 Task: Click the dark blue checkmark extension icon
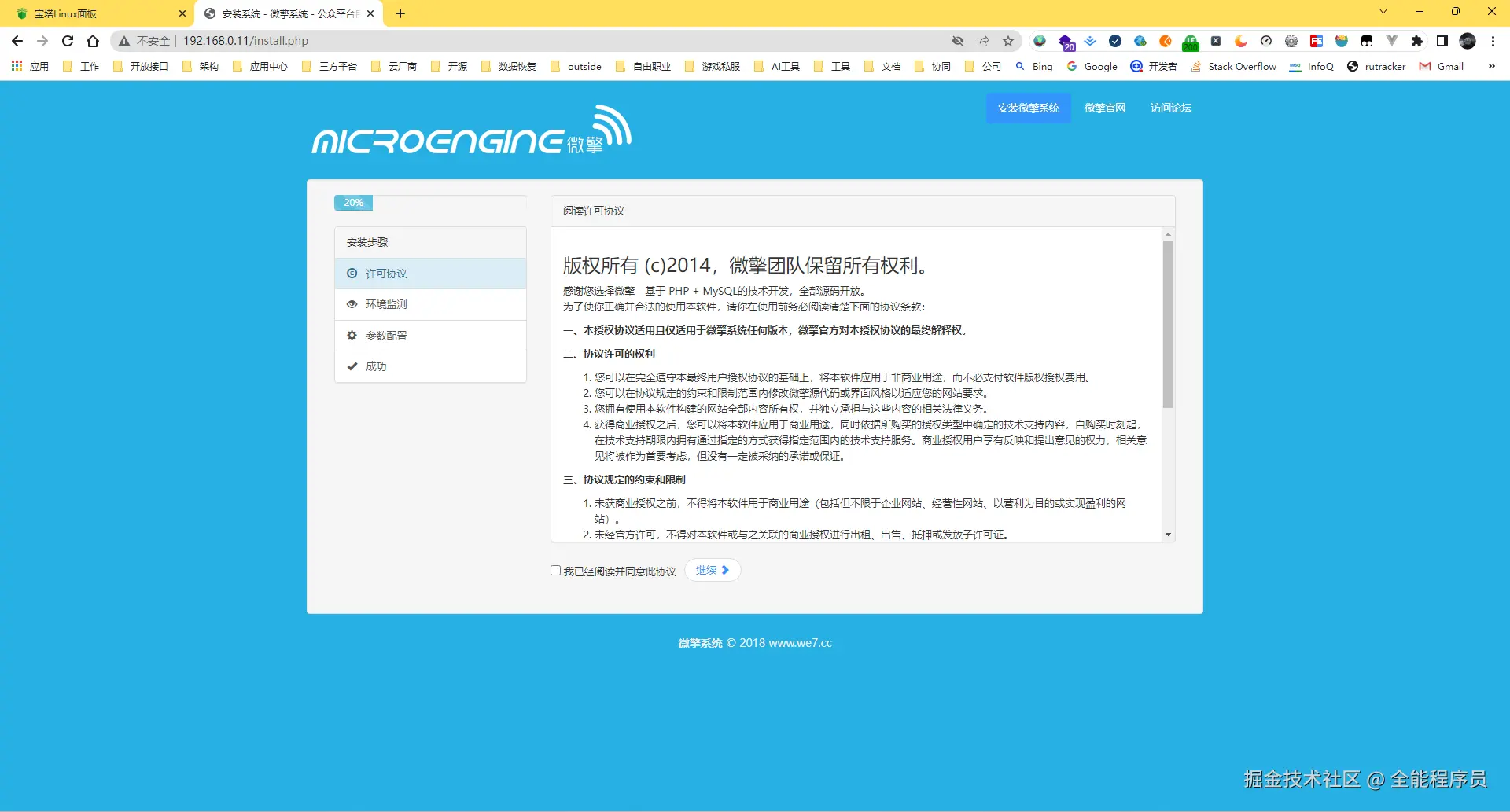(x=1115, y=41)
